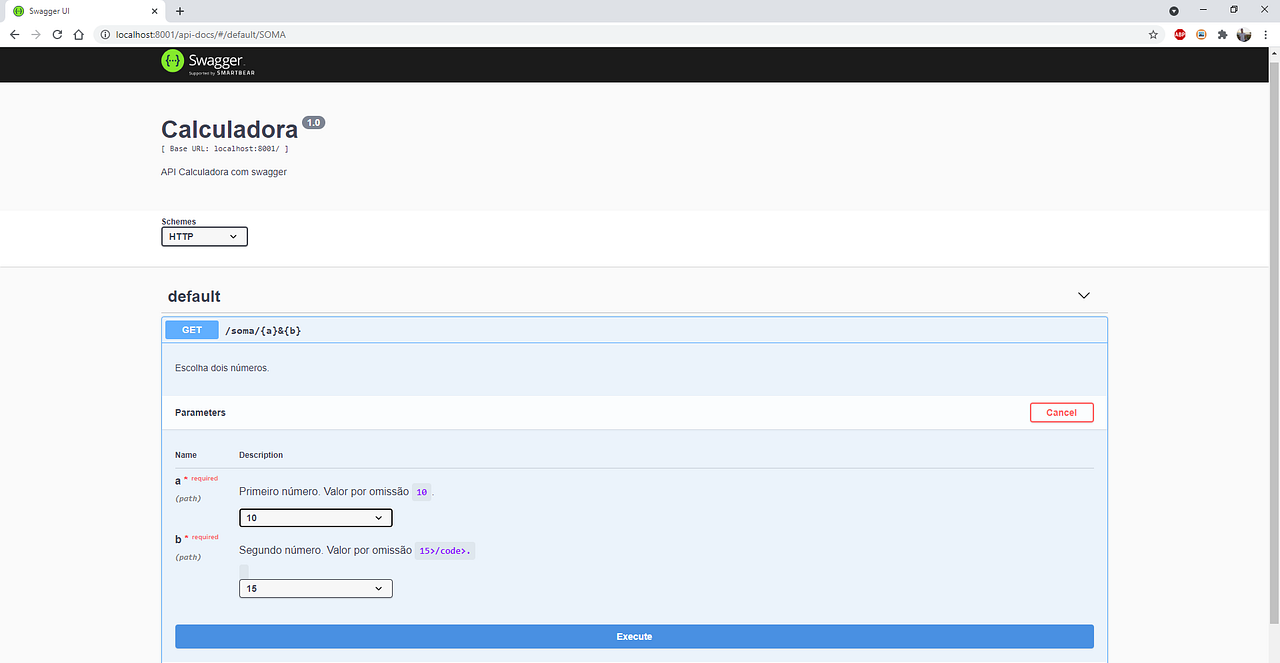Screen dimensions: 1280x663
Task: Open the value dropdown for parameter a
Action: point(315,517)
